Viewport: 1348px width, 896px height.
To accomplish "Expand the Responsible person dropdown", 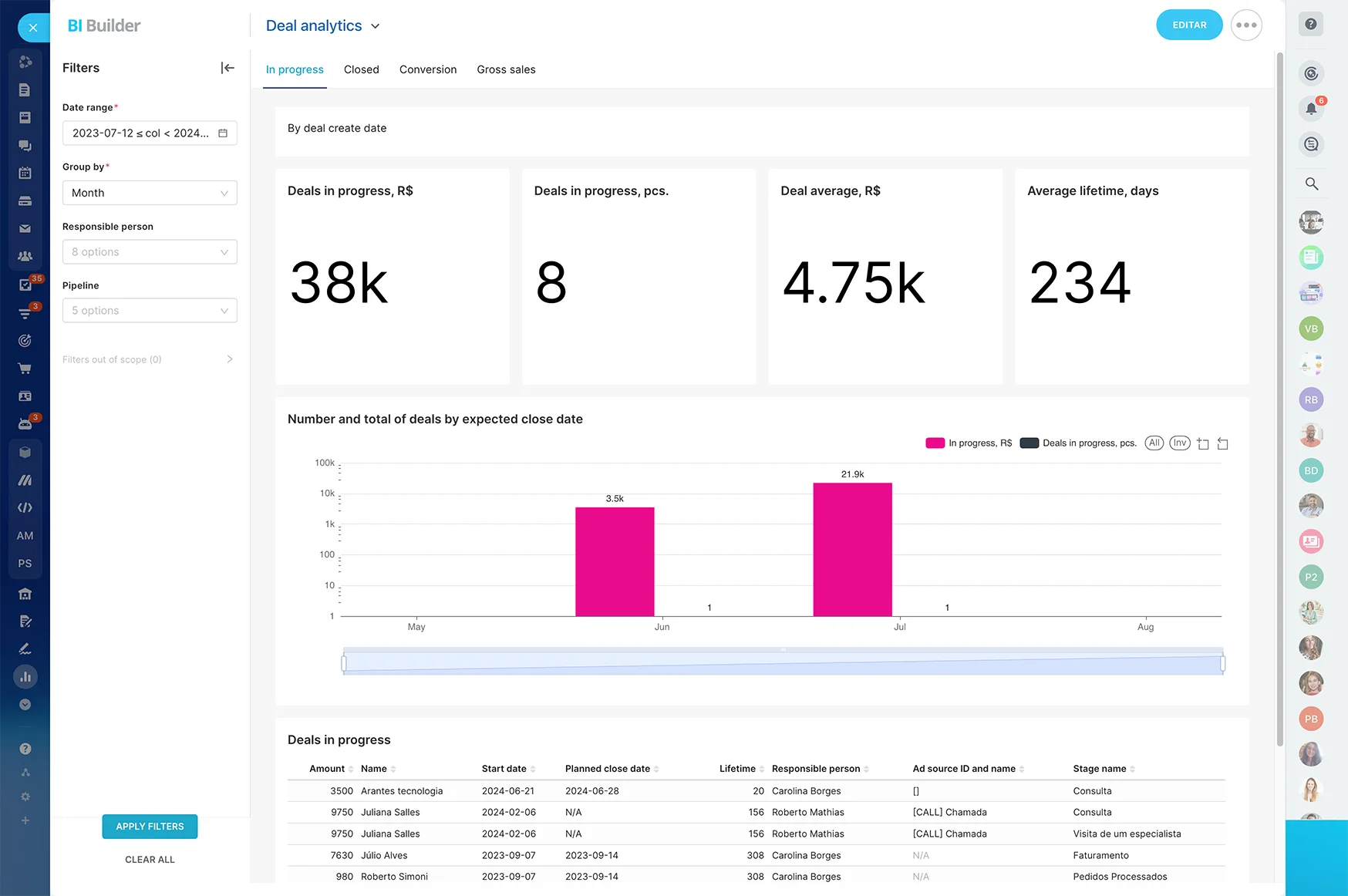I will pyautogui.click(x=150, y=252).
